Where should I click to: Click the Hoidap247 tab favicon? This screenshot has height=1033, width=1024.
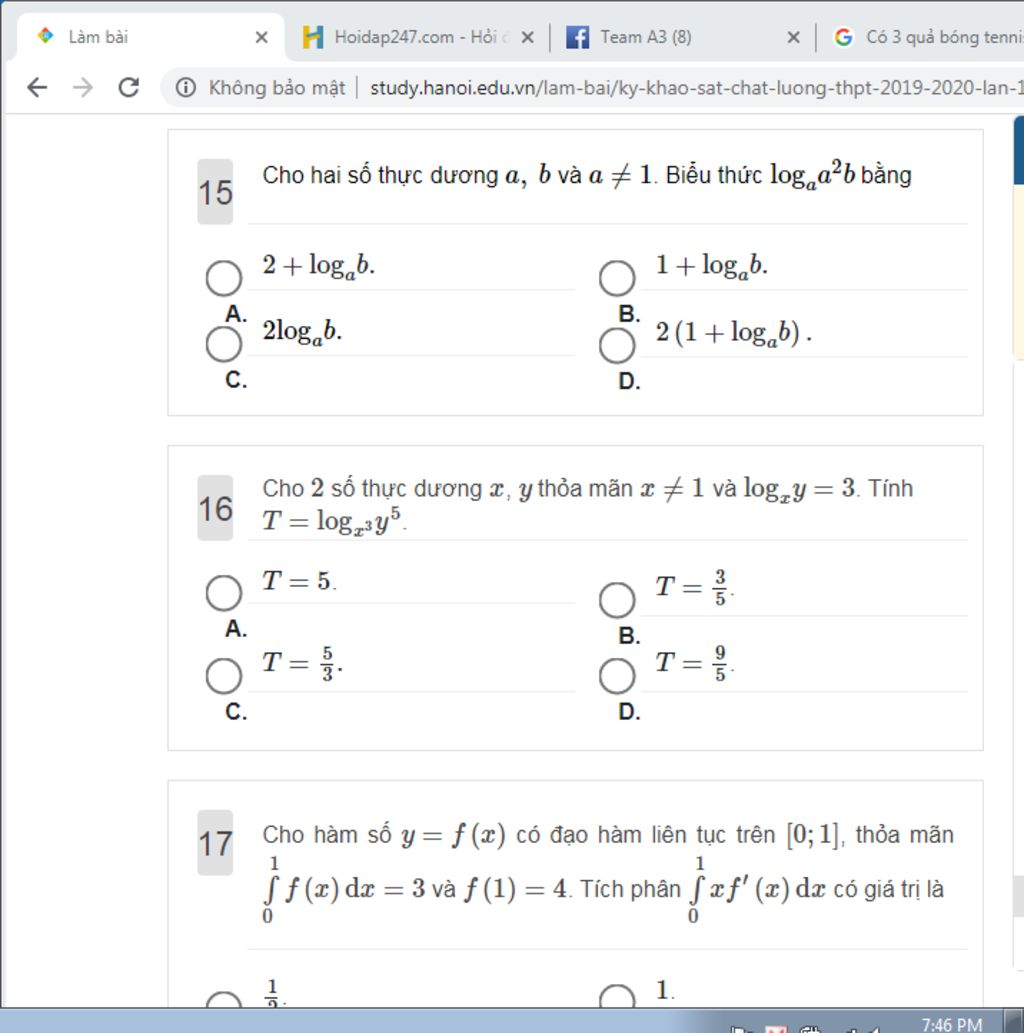pyautogui.click(x=313, y=37)
